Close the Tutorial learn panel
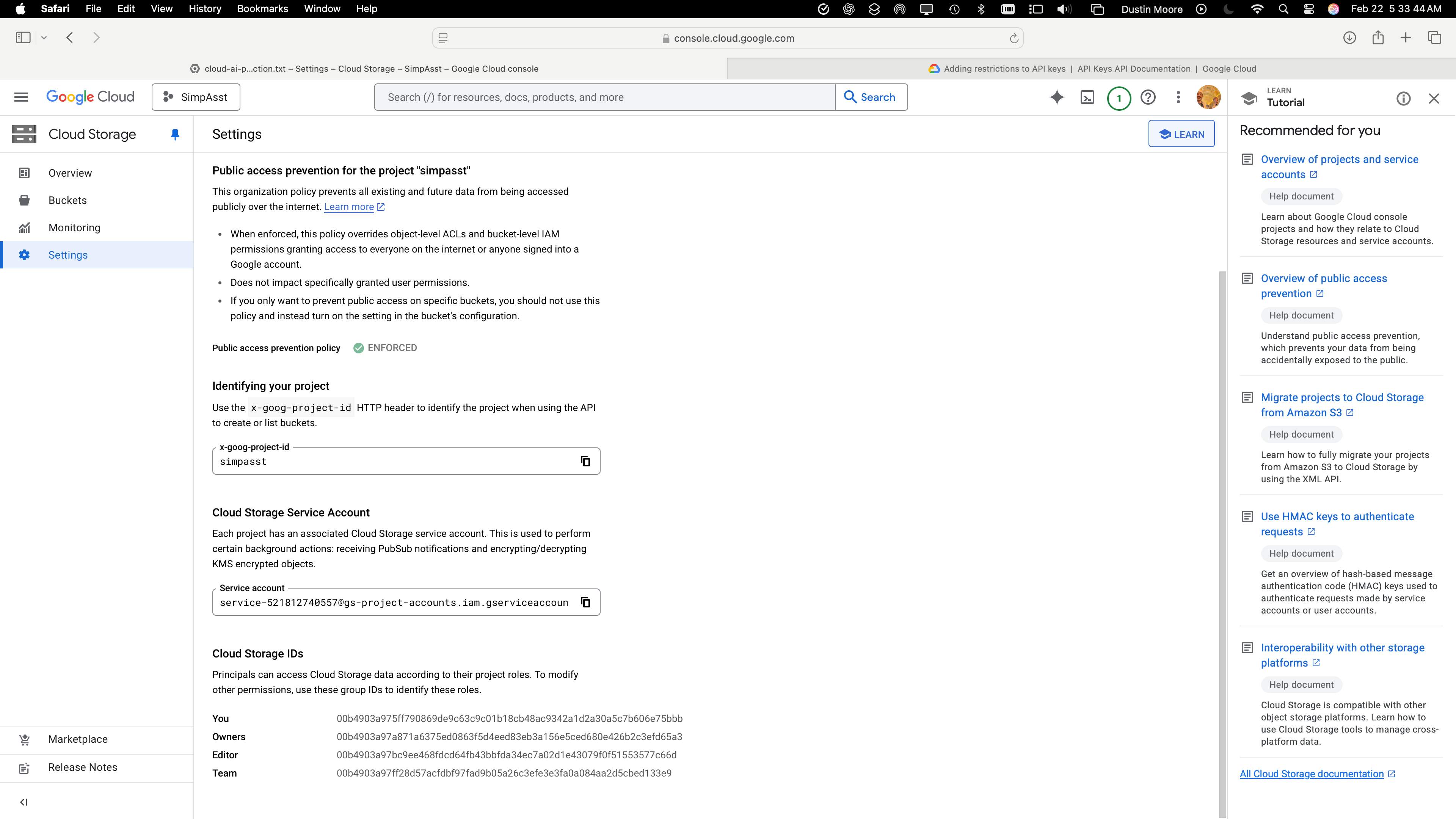This screenshot has width=1456, height=819. (x=1433, y=98)
